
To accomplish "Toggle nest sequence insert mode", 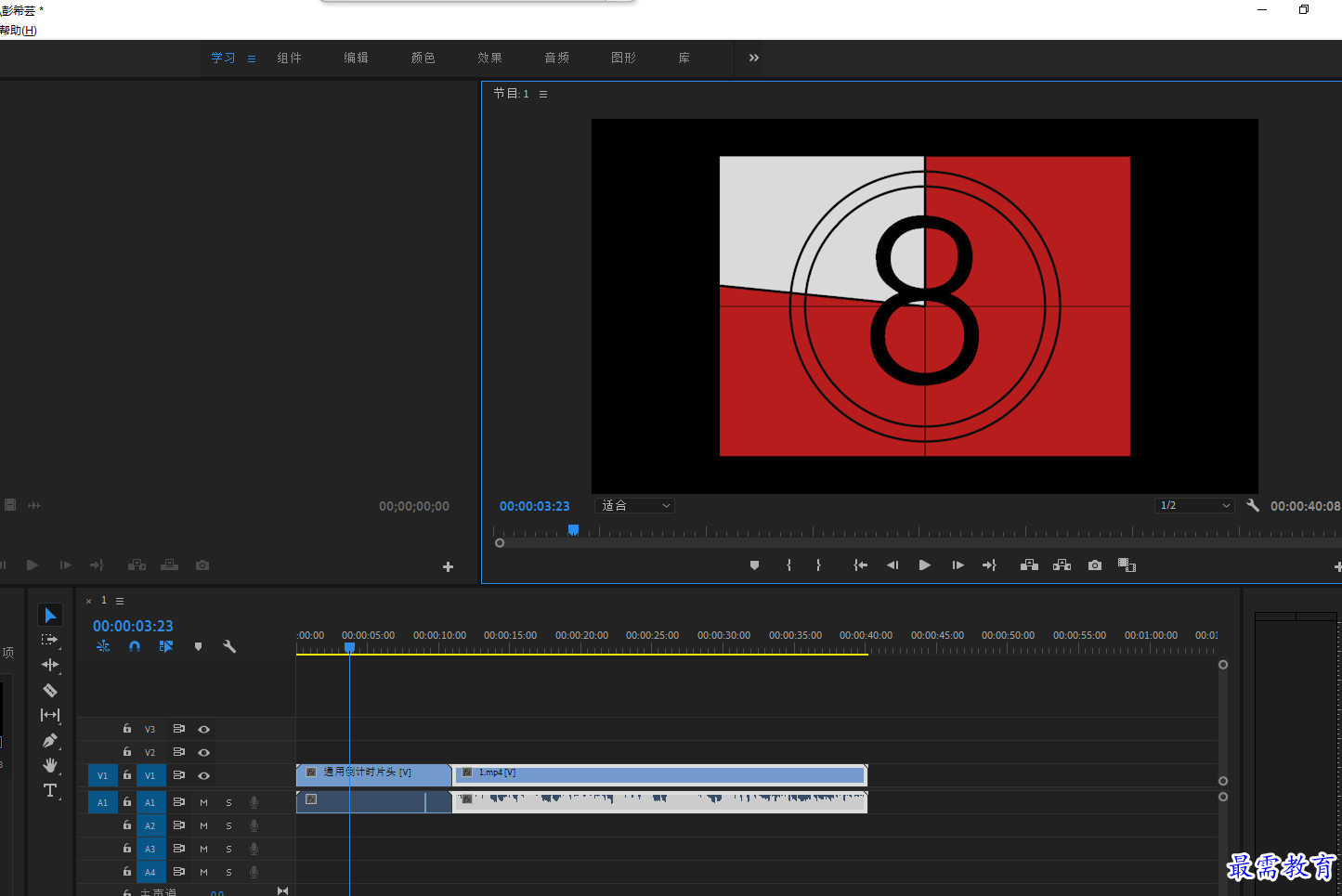I will (x=103, y=646).
